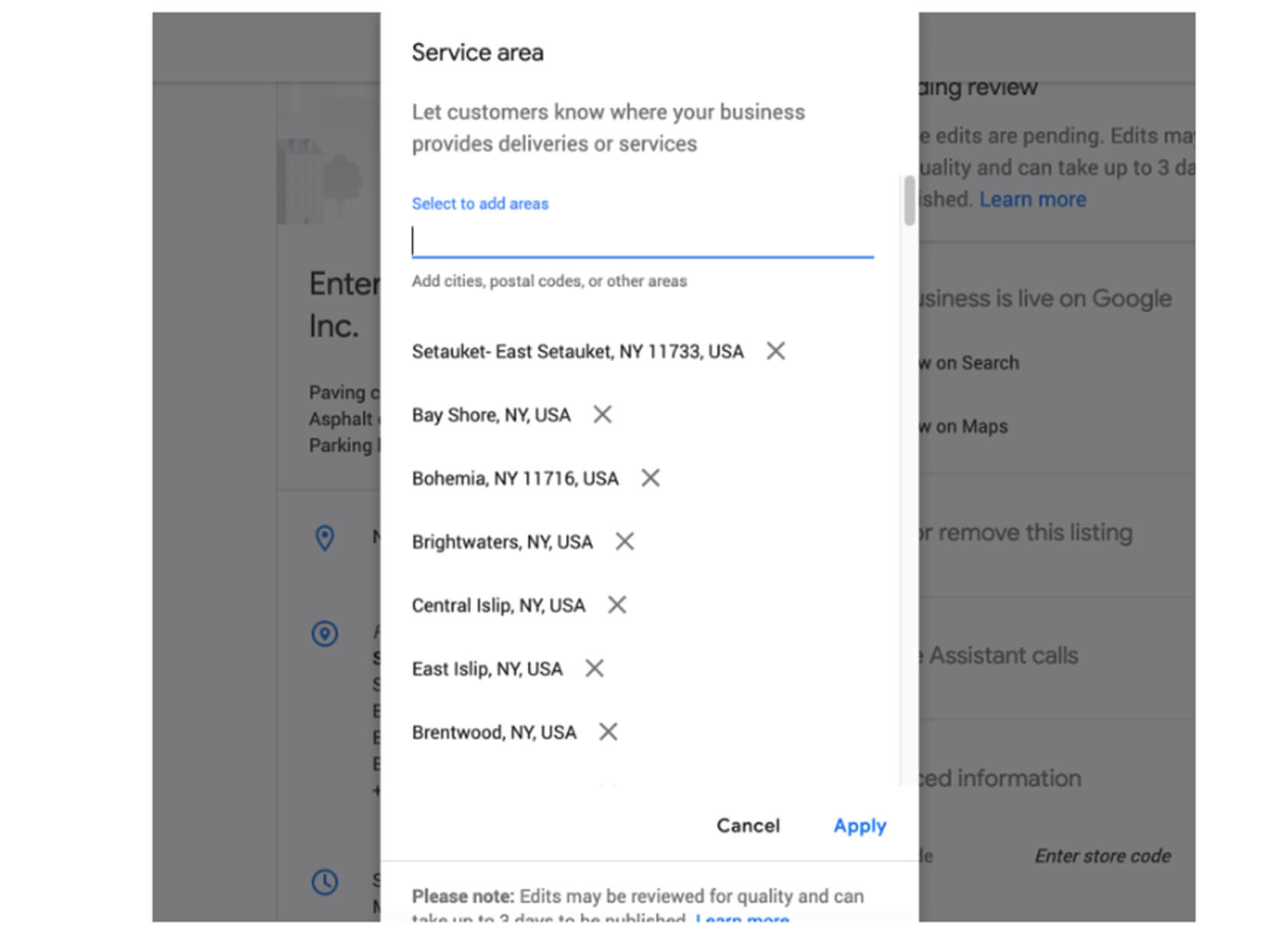Remove East Islip, NY service area
The image size is (1262, 952).
point(594,668)
